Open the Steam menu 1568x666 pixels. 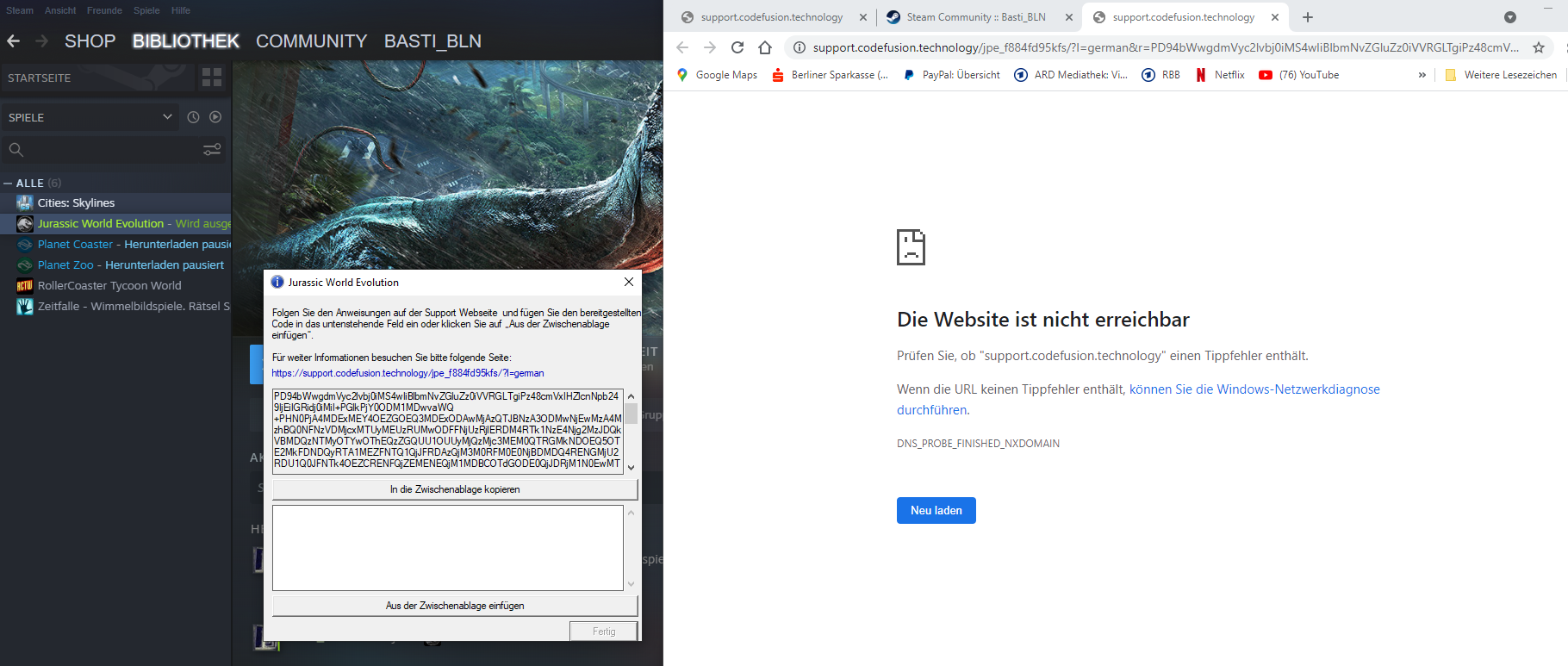coord(20,10)
